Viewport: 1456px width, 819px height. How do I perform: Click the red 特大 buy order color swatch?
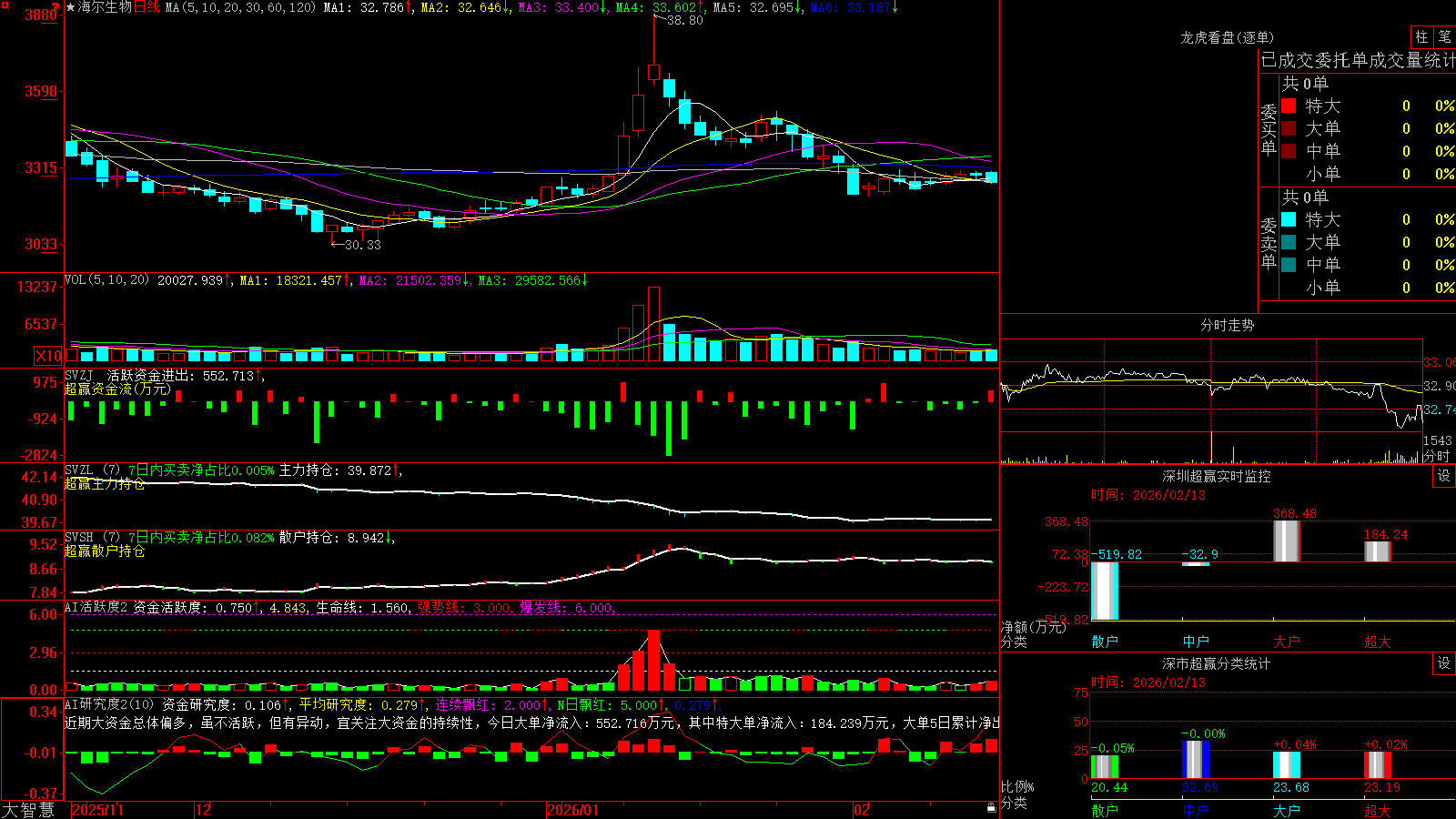pyautogui.click(x=1289, y=106)
